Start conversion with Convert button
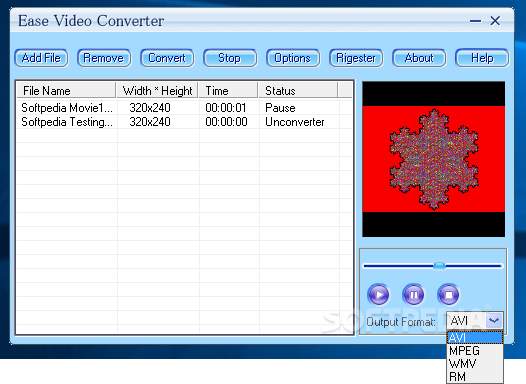526x384 pixels. coord(167,58)
